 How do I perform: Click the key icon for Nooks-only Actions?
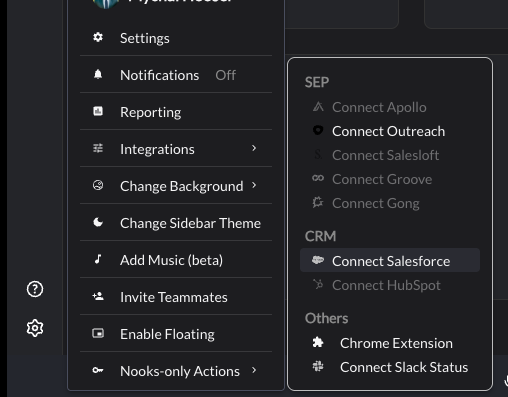98,370
